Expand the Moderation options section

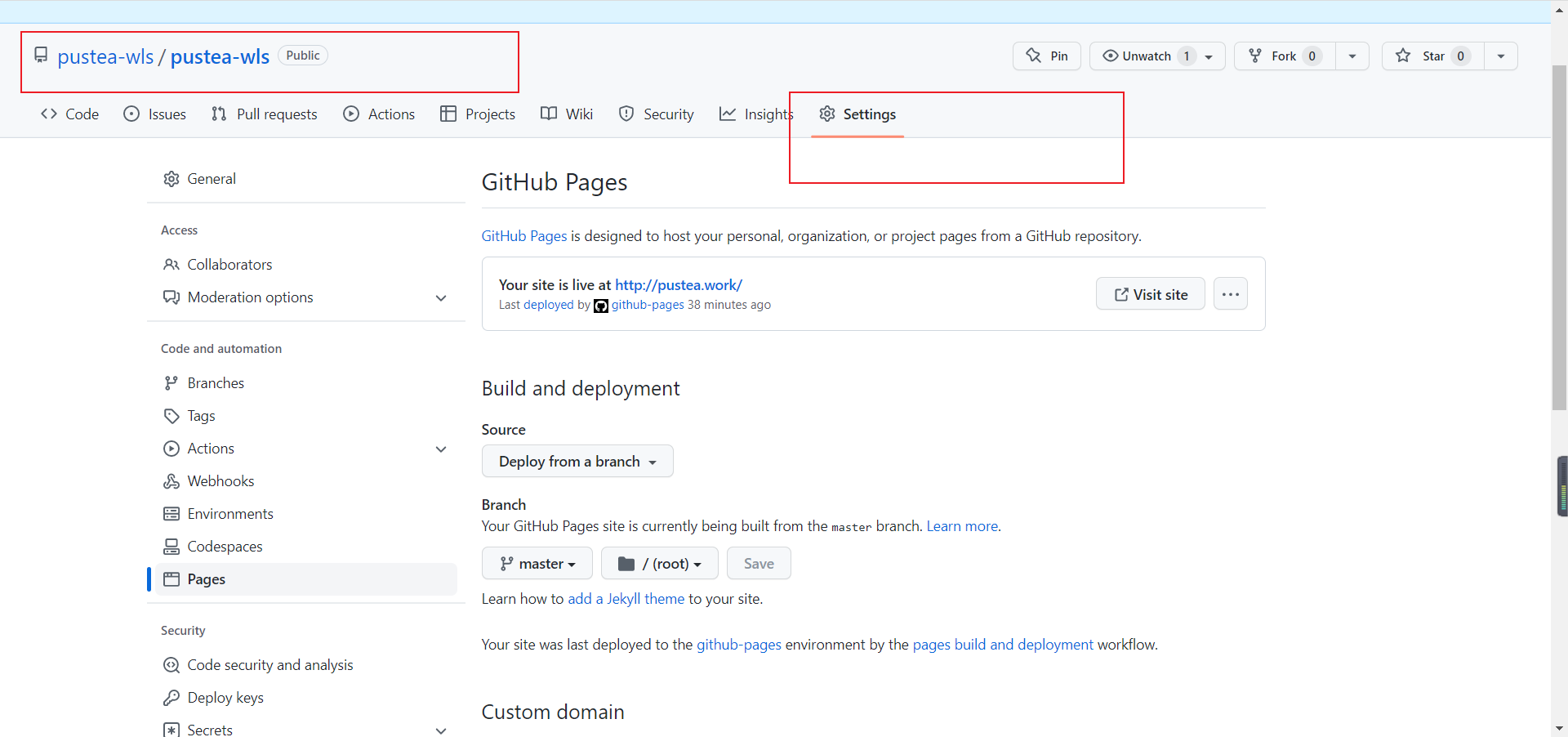pyautogui.click(x=441, y=298)
